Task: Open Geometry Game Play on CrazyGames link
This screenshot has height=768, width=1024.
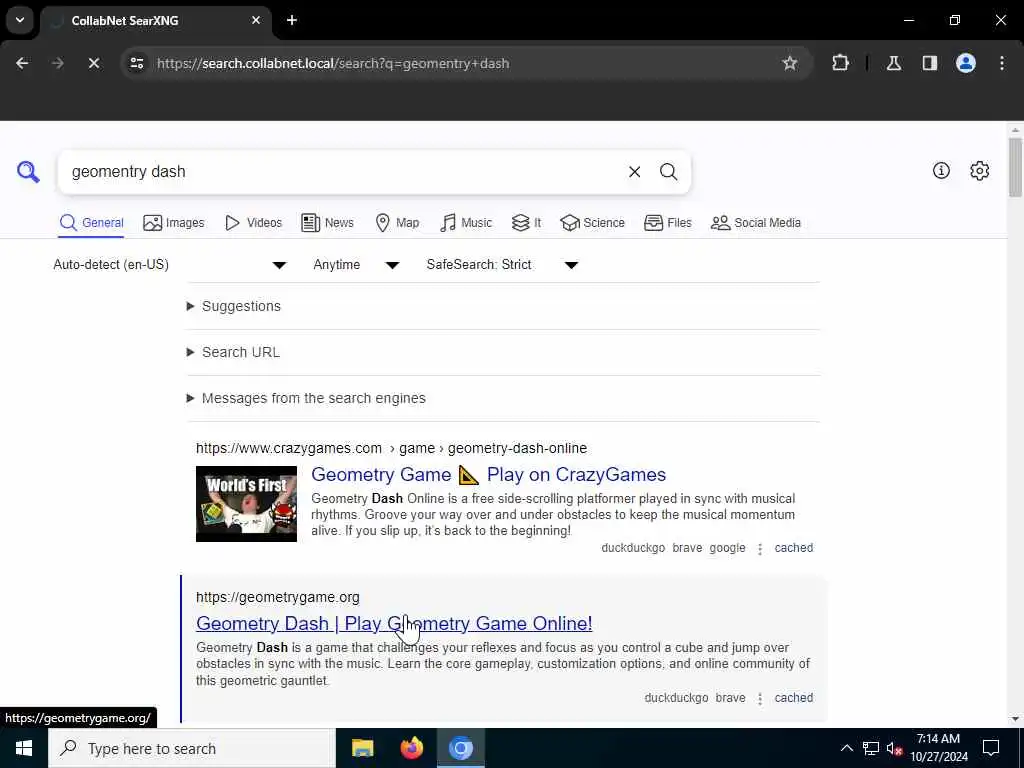Action: (488, 475)
